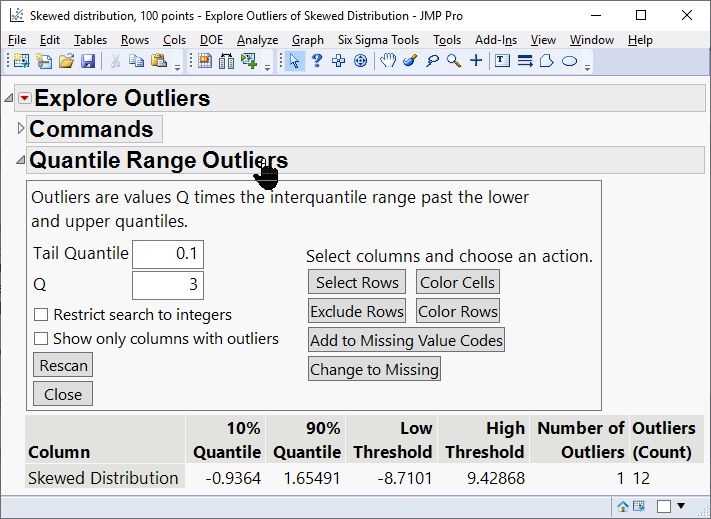Click the Exclude Rows button
This screenshot has height=519, width=711.
[x=357, y=311]
